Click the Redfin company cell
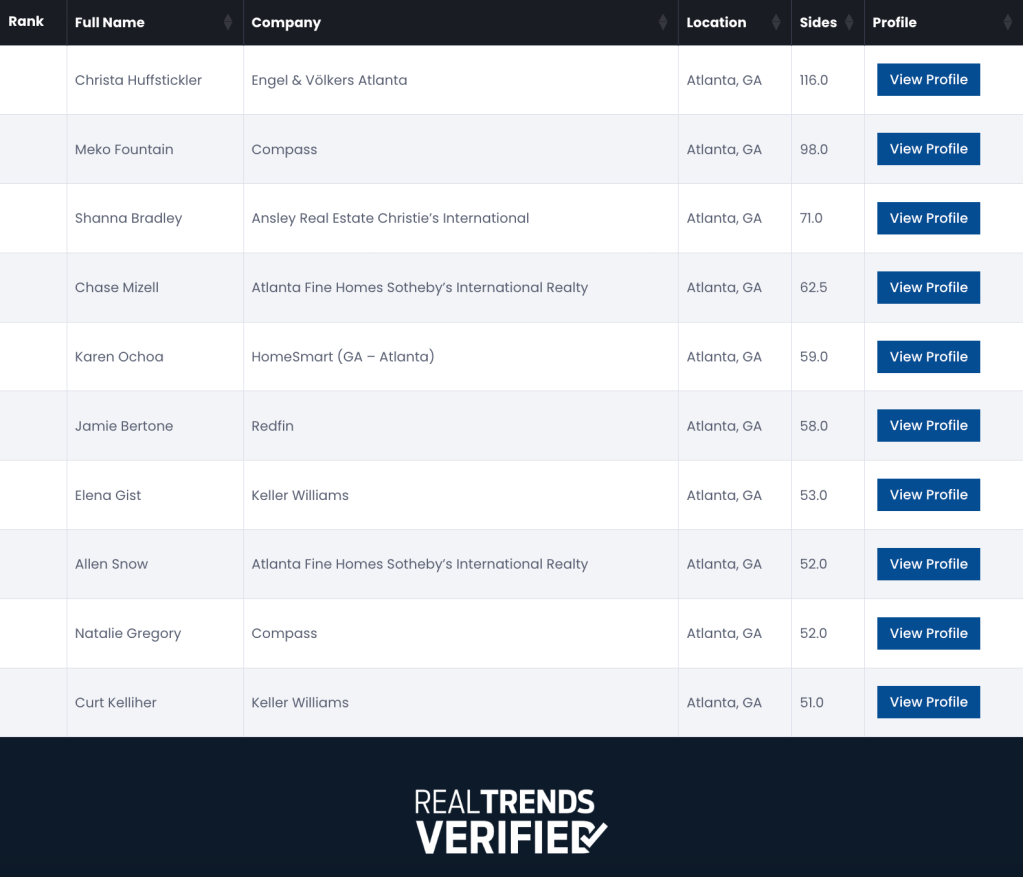Viewport: 1023px width, 877px height. (272, 426)
